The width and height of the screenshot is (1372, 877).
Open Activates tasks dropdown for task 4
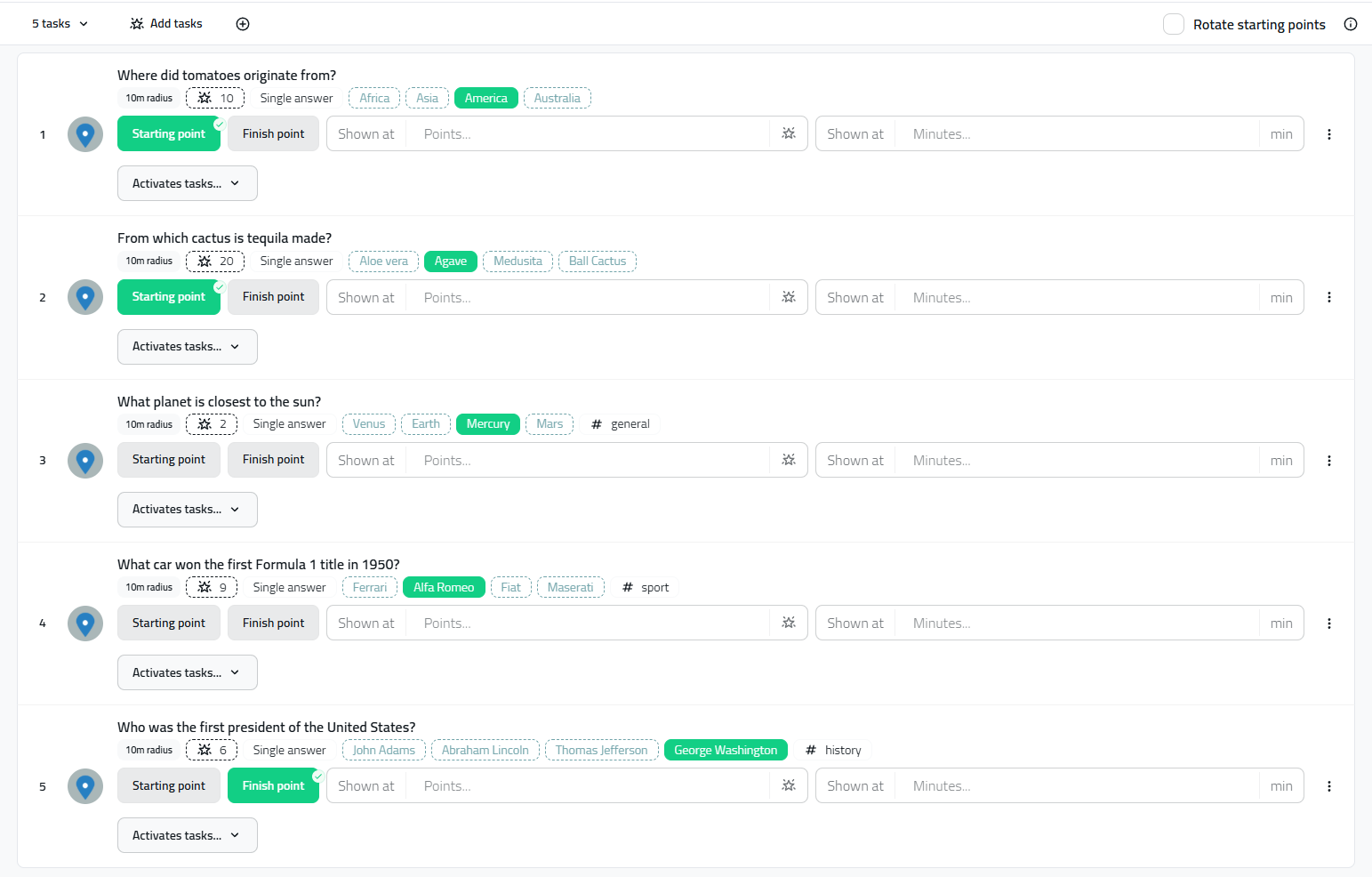click(187, 672)
